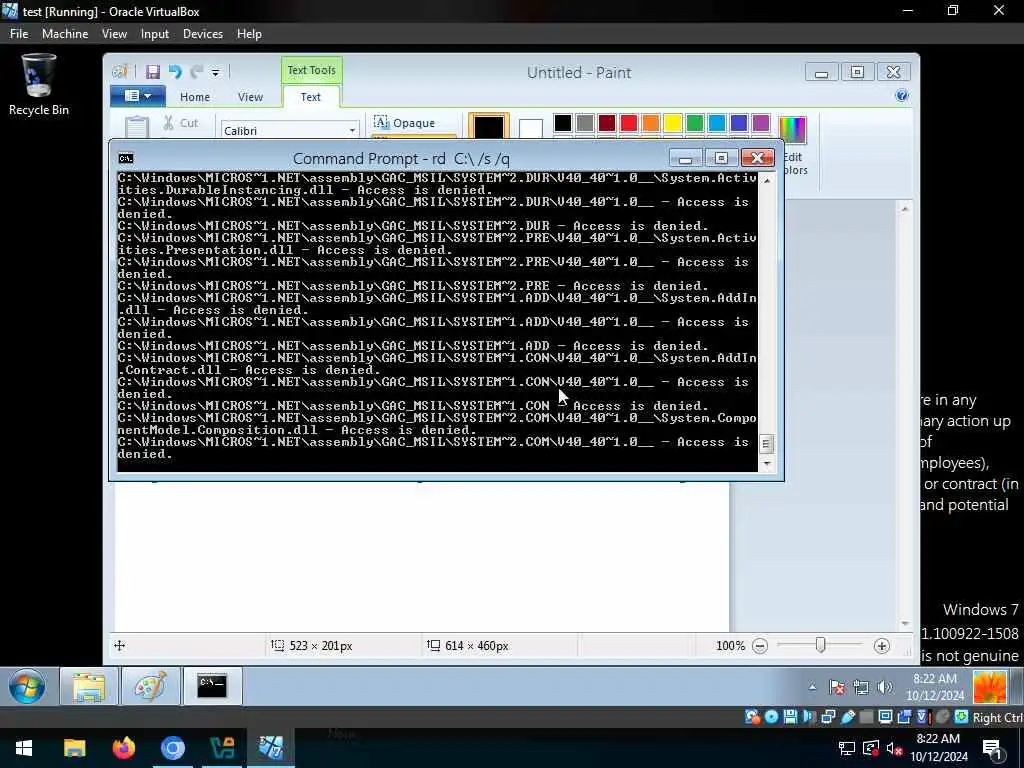The height and width of the screenshot is (768, 1024).
Task: Click the Action Center flag tray icon
Action: pyautogui.click(x=837, y=687)
